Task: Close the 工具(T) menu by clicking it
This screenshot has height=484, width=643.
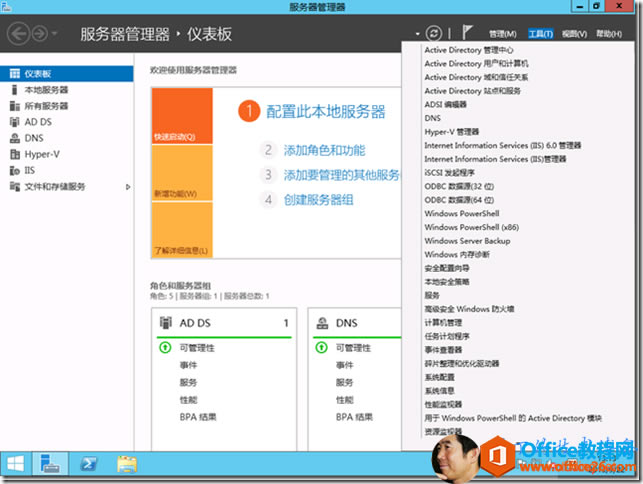Action: (x=540, y=34)
